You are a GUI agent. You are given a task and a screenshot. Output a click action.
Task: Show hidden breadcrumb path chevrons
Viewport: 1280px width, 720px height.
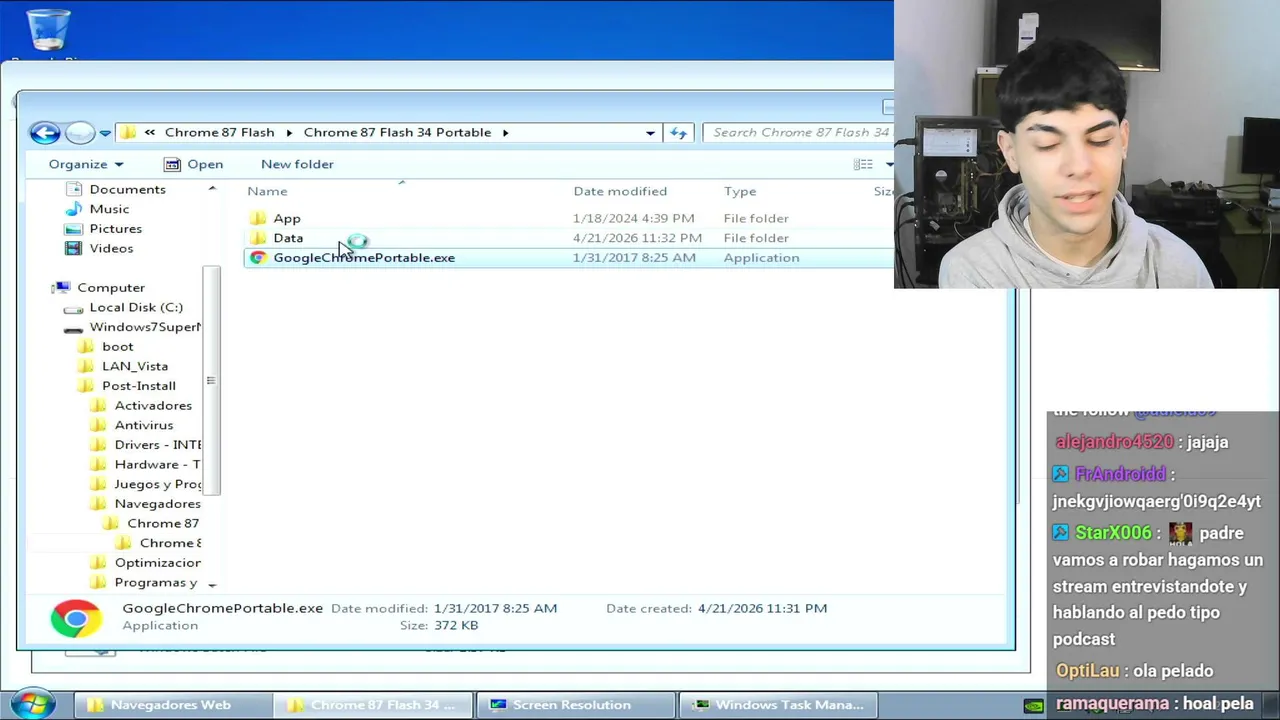tap(149, 132)
